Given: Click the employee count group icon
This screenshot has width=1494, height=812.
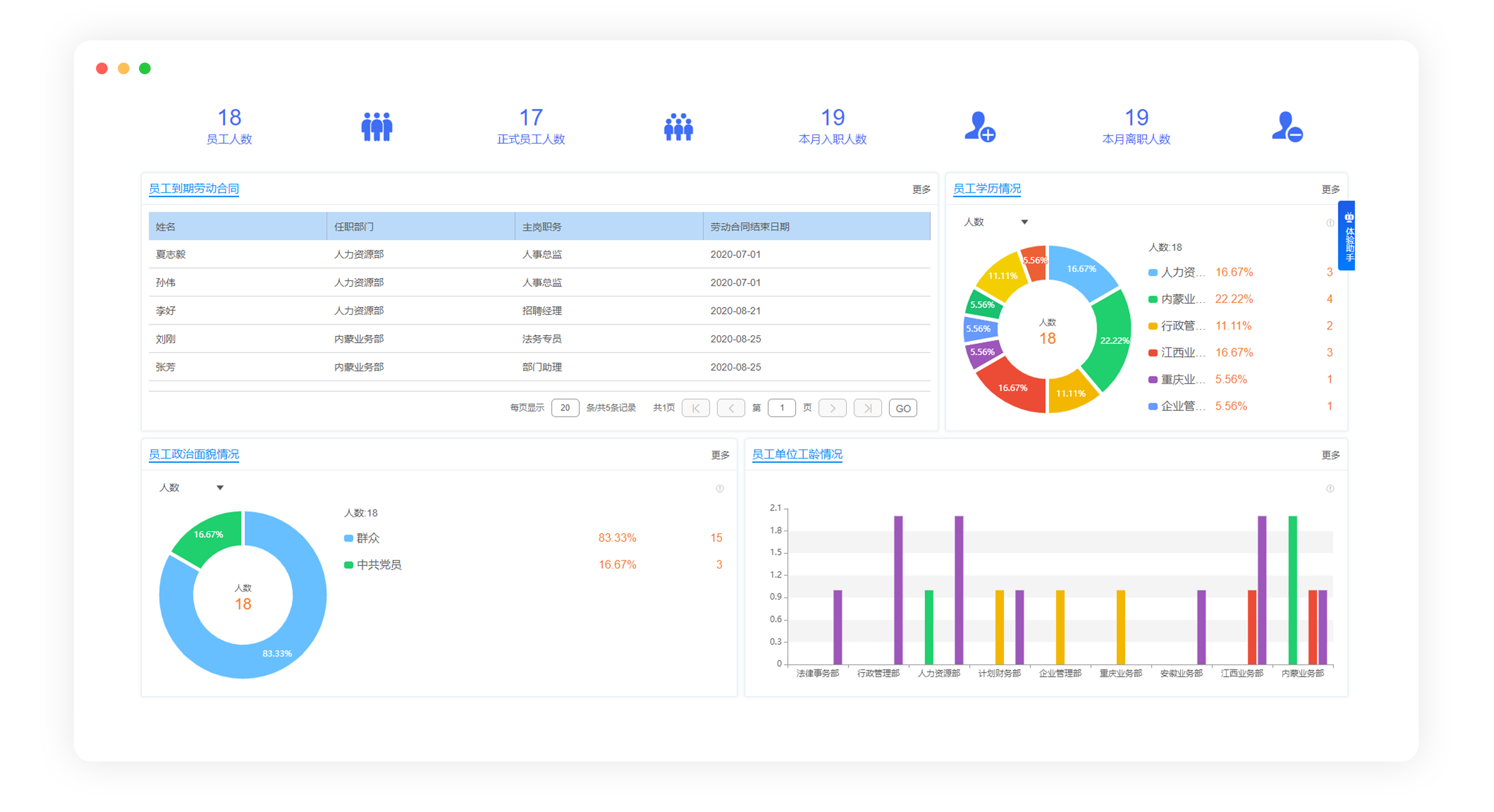Looking at the screenshot, I should (376, 127).
